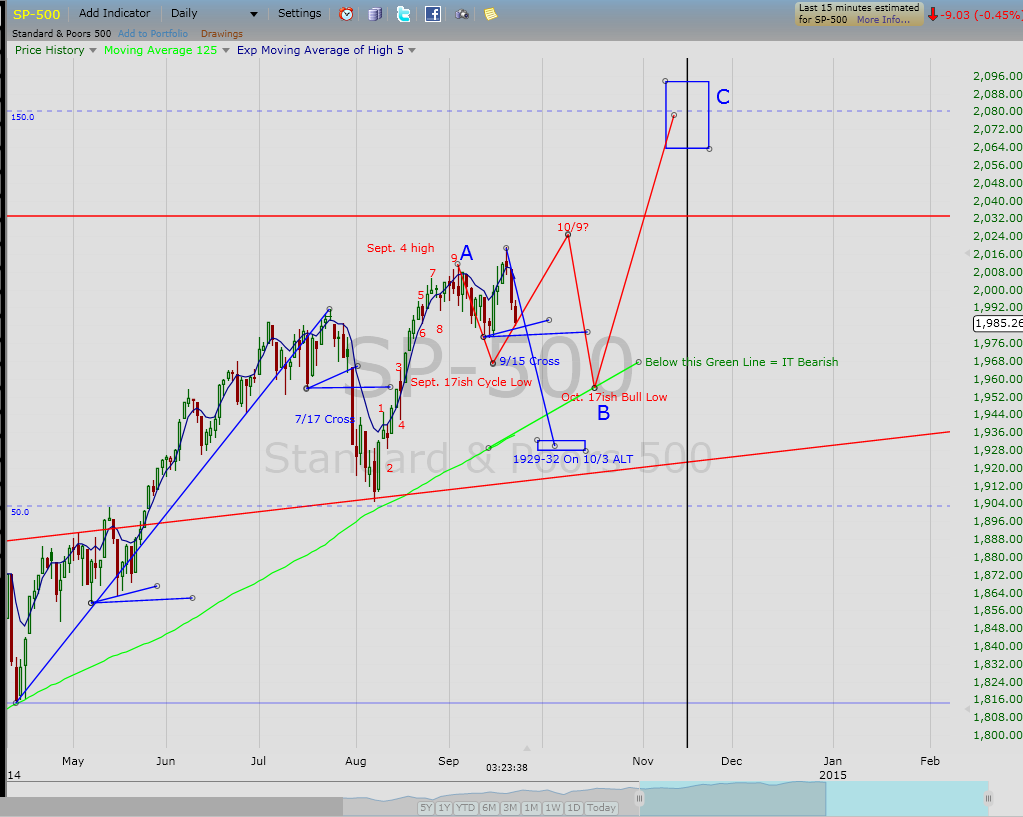Screen dimensions: 1023x817
Task: Click the blue rectangle drawing near C
Action: (x=687, y=115)
